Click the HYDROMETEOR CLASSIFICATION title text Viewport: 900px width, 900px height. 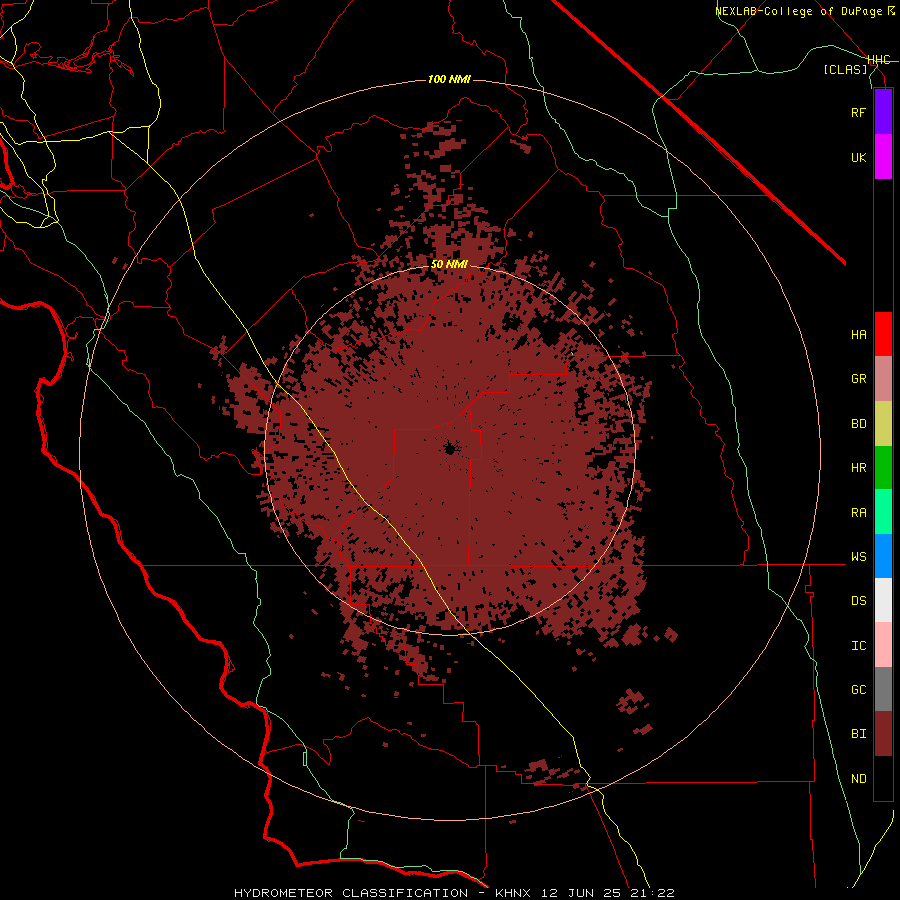pyautogui.click(x=351, y=893)
